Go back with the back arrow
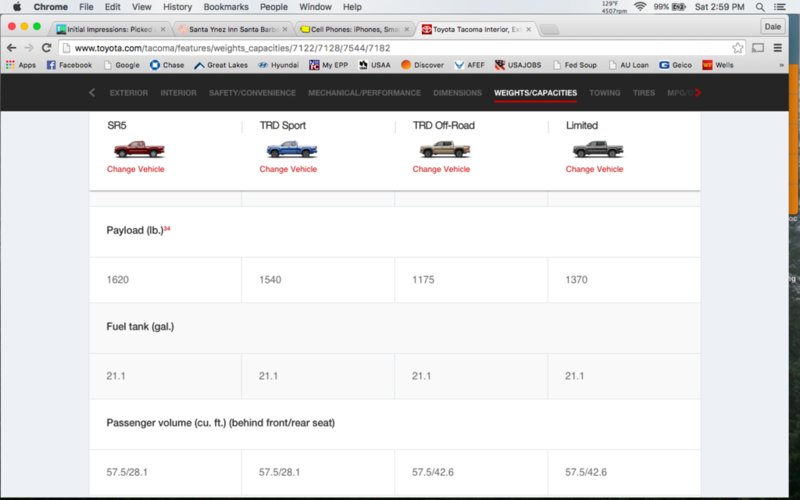The width and height of the screenshot is (800, 500). (11, 48)
